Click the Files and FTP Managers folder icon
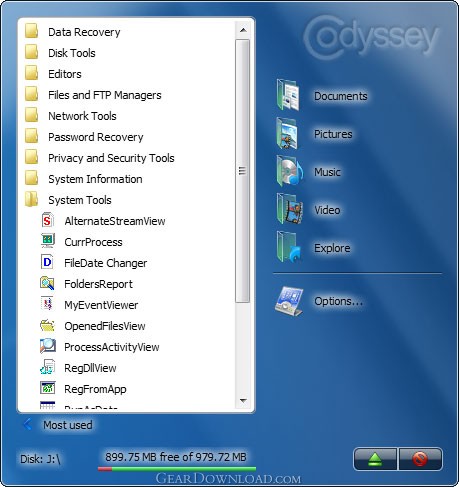 click(x=32, y=94)
